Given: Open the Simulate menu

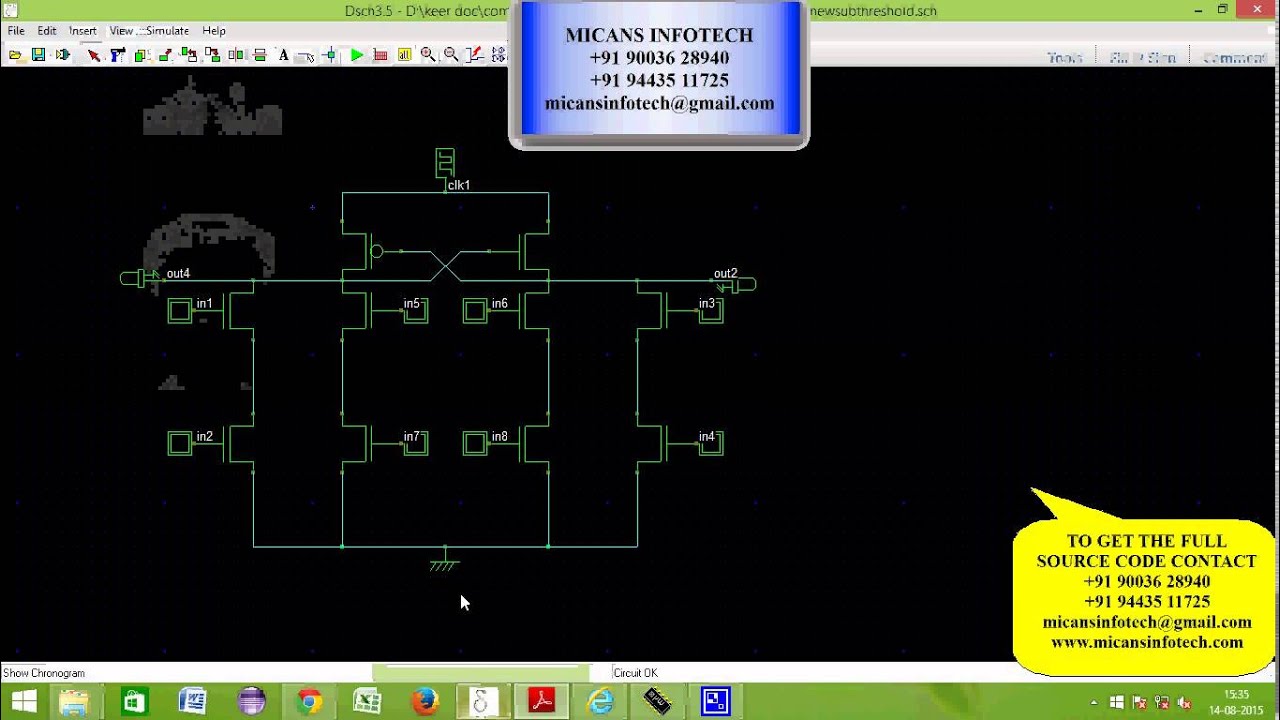Looking at the screenshot, I should pos(167,31).
